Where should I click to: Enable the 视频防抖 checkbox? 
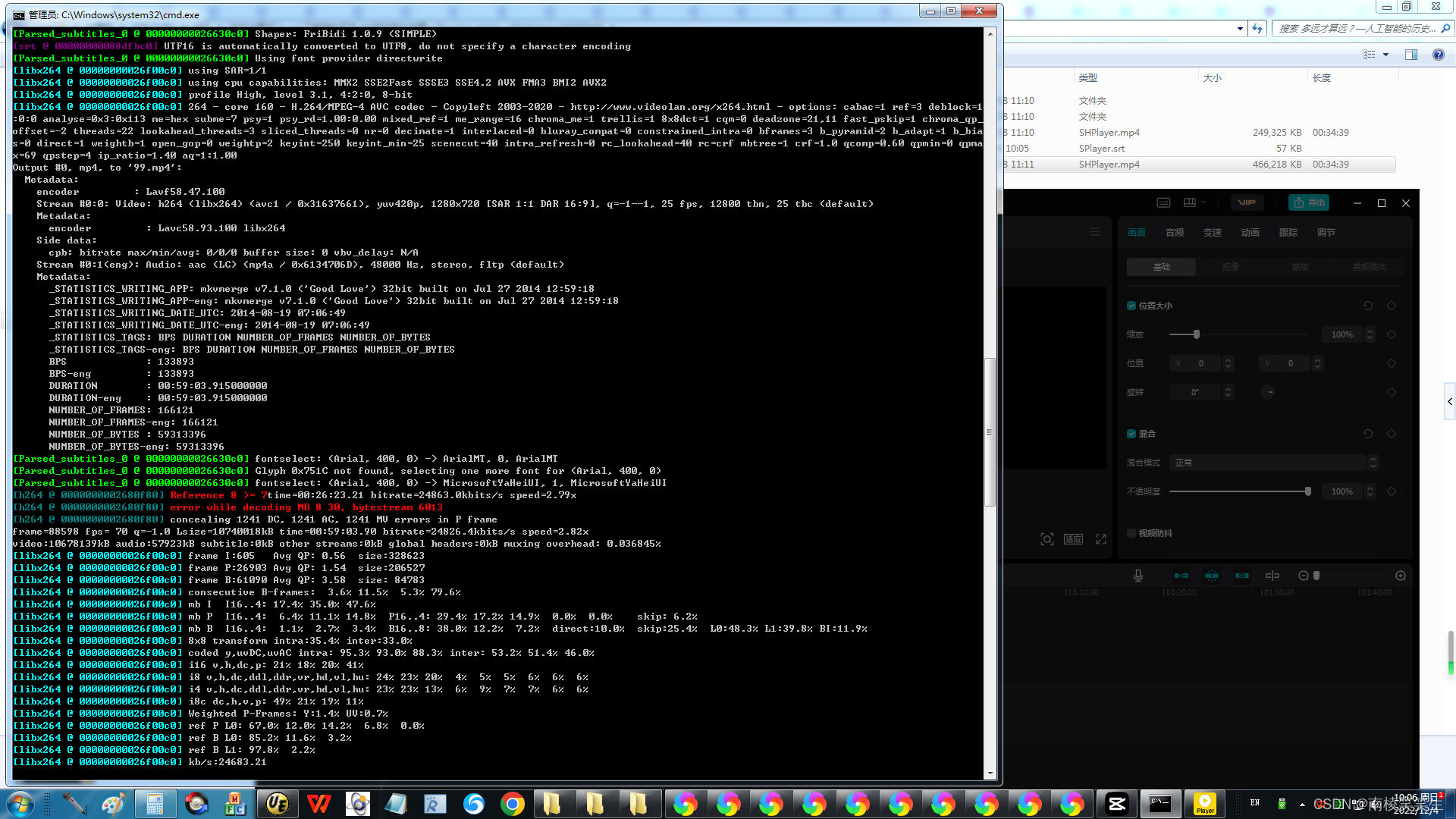tap(1131, 533)
